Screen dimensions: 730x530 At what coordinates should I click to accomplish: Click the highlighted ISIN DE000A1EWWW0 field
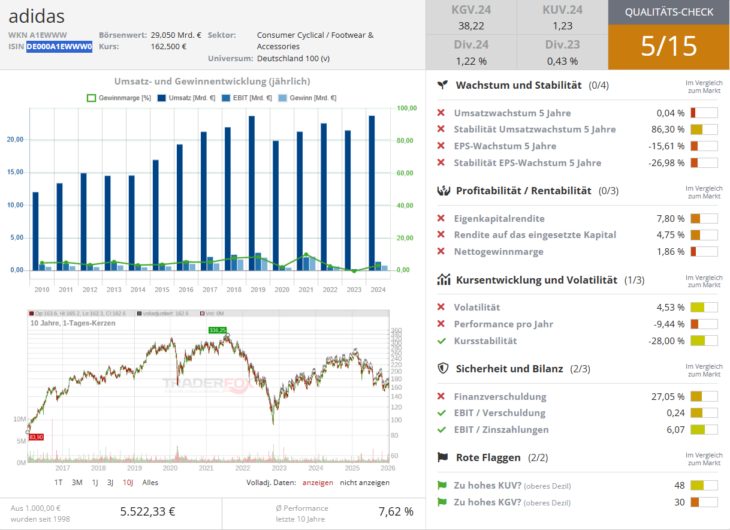(x=59, y=46)
